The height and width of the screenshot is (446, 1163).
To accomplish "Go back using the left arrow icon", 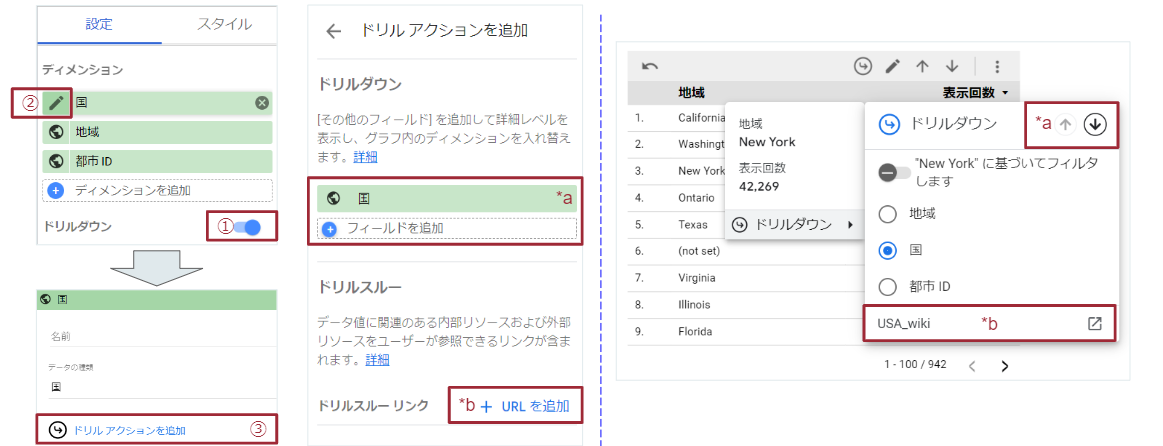I will 334,31.
